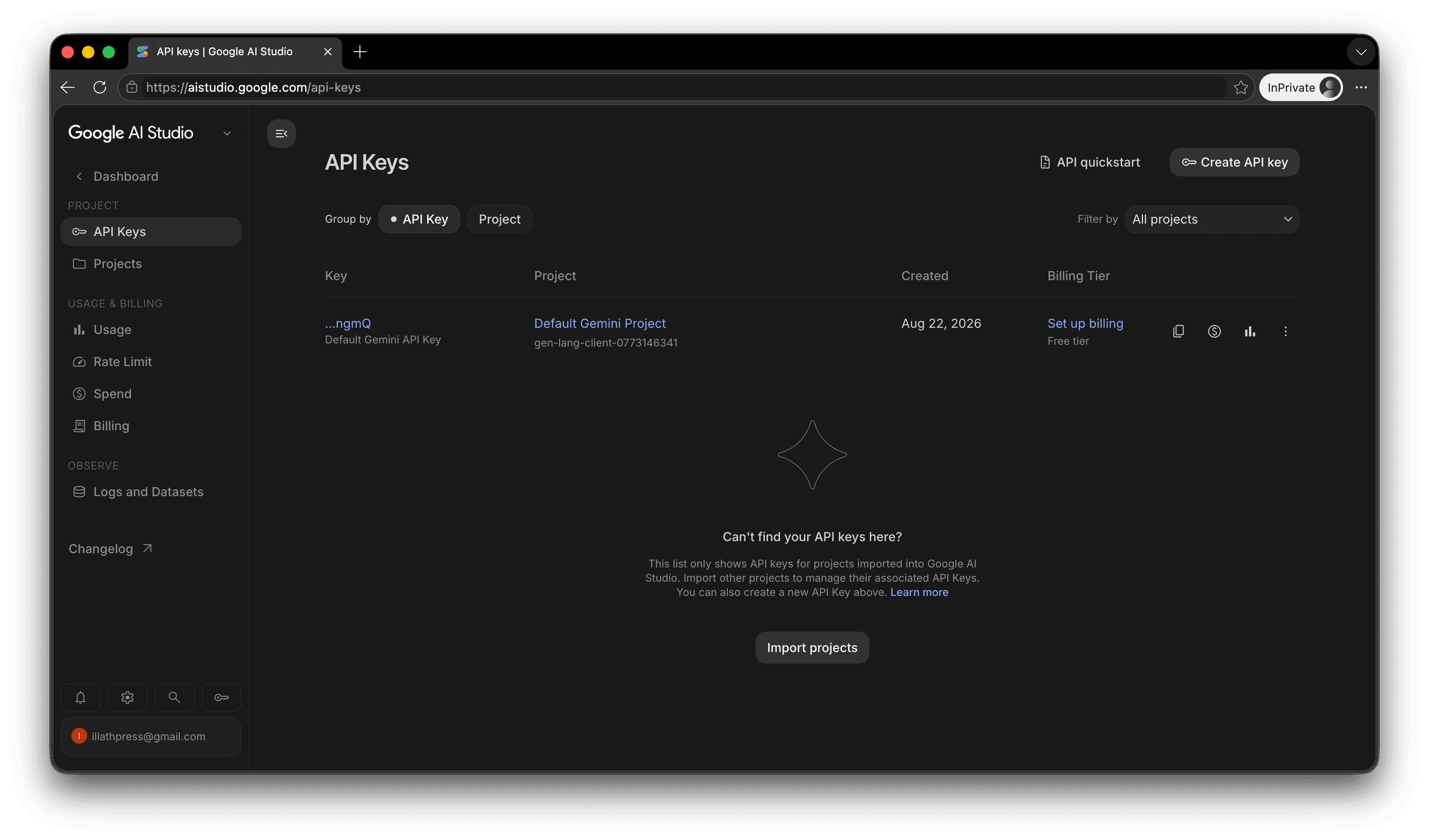1429x840 pixels.
Task: Open the All projects filter dropdown
Action: [x=1212, y=219]
